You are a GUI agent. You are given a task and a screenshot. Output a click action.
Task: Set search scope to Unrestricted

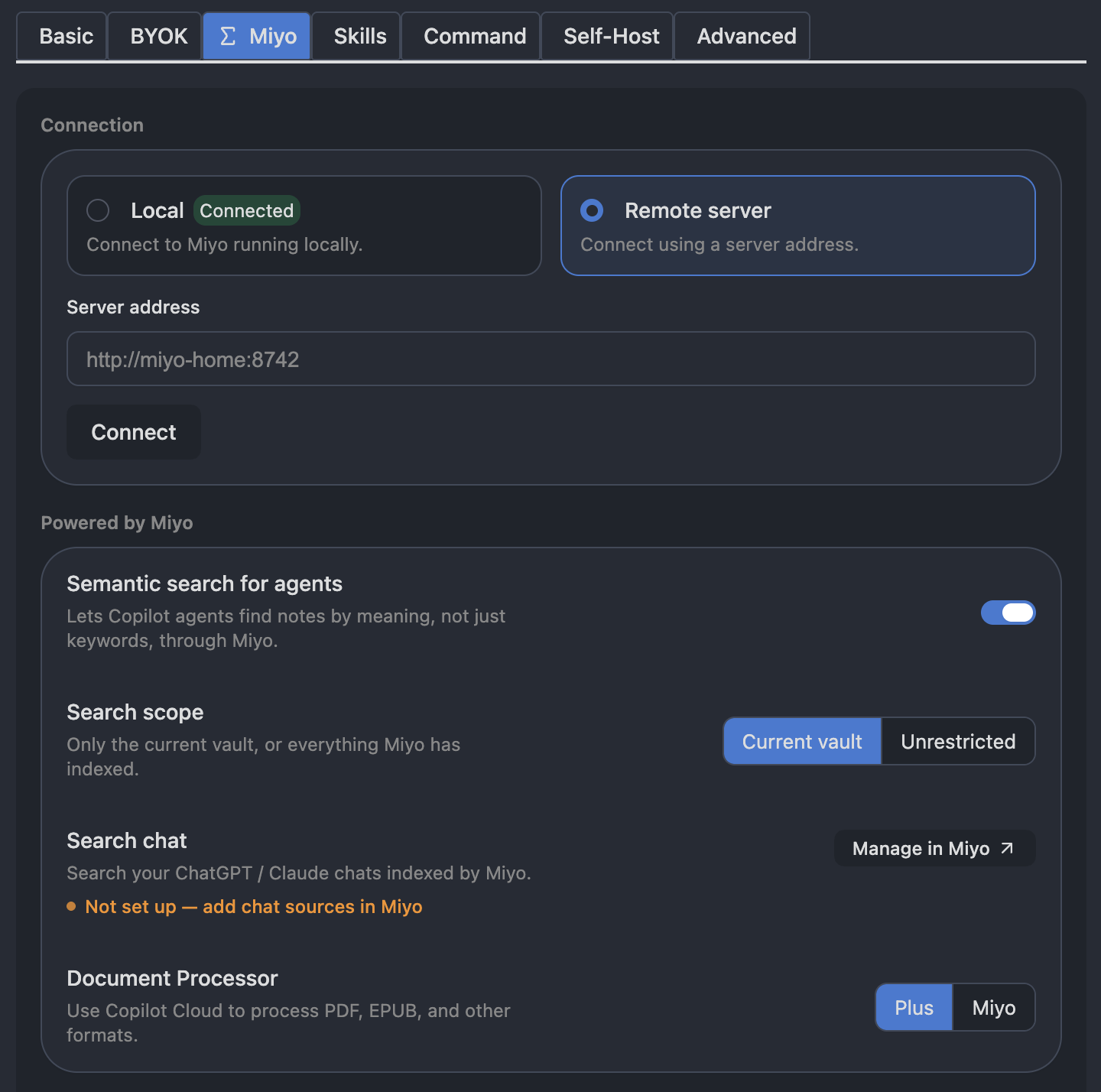[x=958, y=741]
